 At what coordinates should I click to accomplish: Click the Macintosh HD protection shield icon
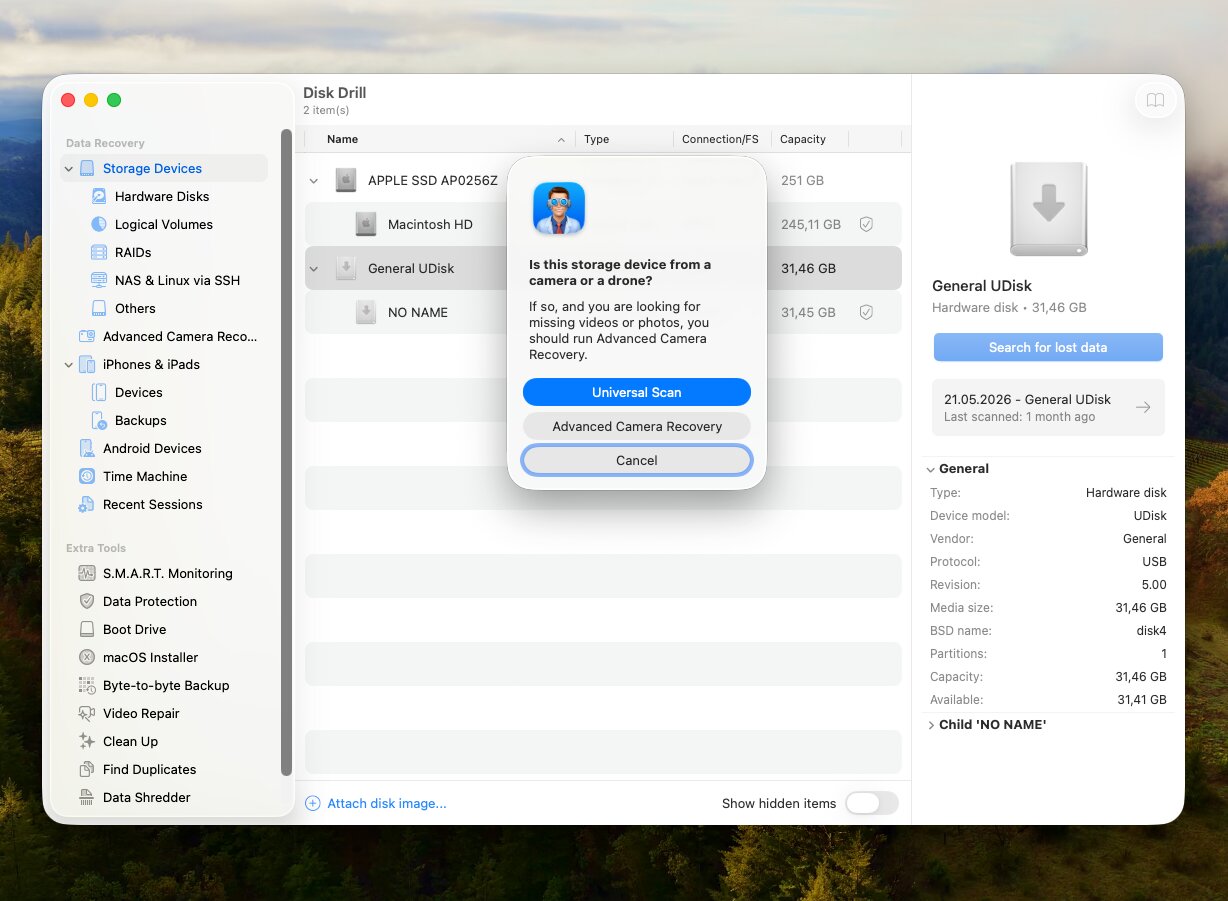pyautogui.click(x=866, y=224)
